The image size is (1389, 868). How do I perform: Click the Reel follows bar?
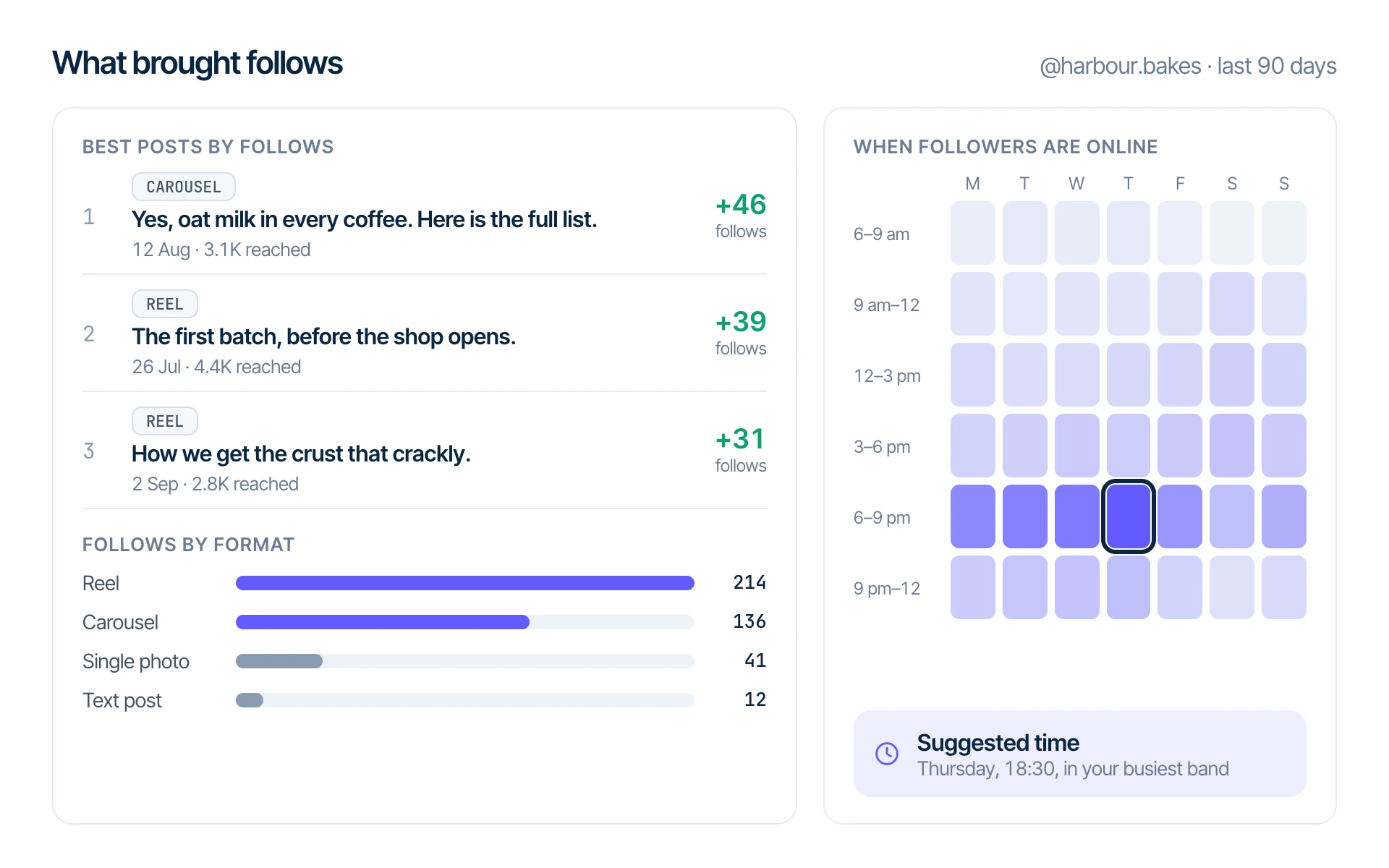[x=465, y=583]
